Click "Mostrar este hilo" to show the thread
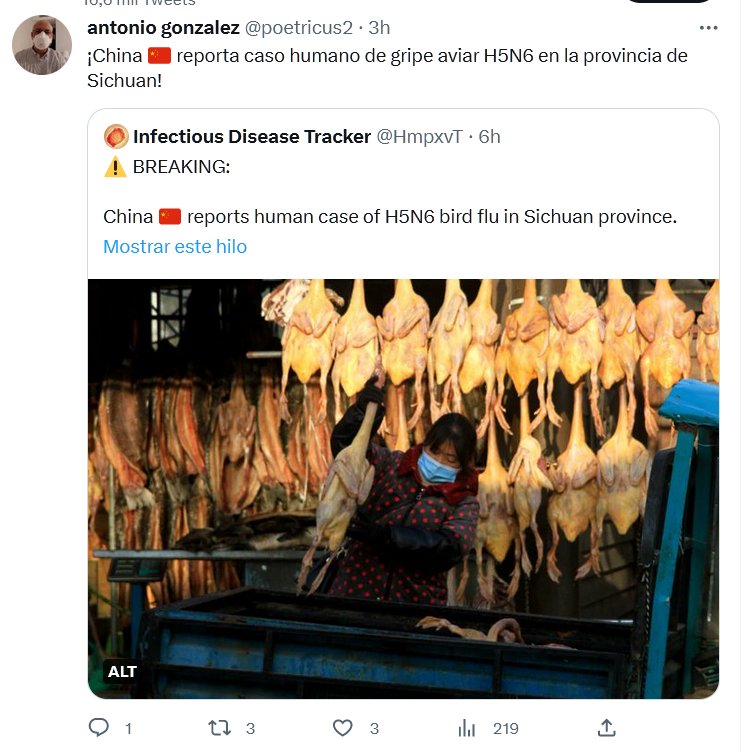The height and width of the screenshot is (752, 752). pos(175,246)
